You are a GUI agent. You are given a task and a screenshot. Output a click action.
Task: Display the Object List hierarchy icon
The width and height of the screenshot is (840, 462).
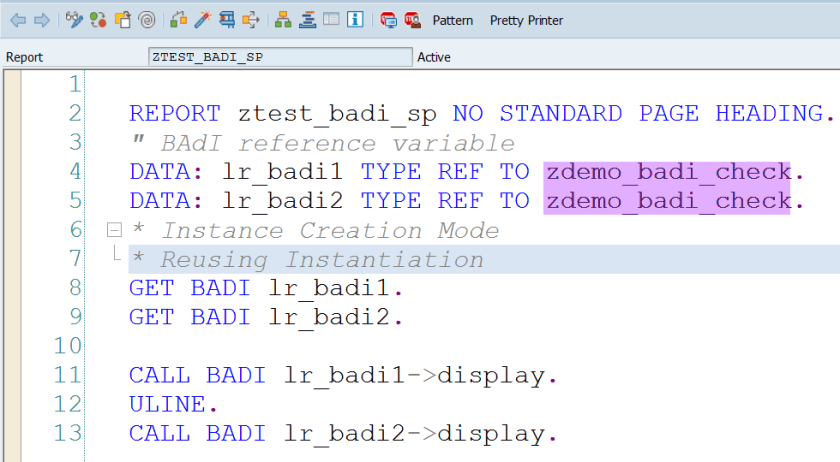pyautogui.click(x=283, y=20)
